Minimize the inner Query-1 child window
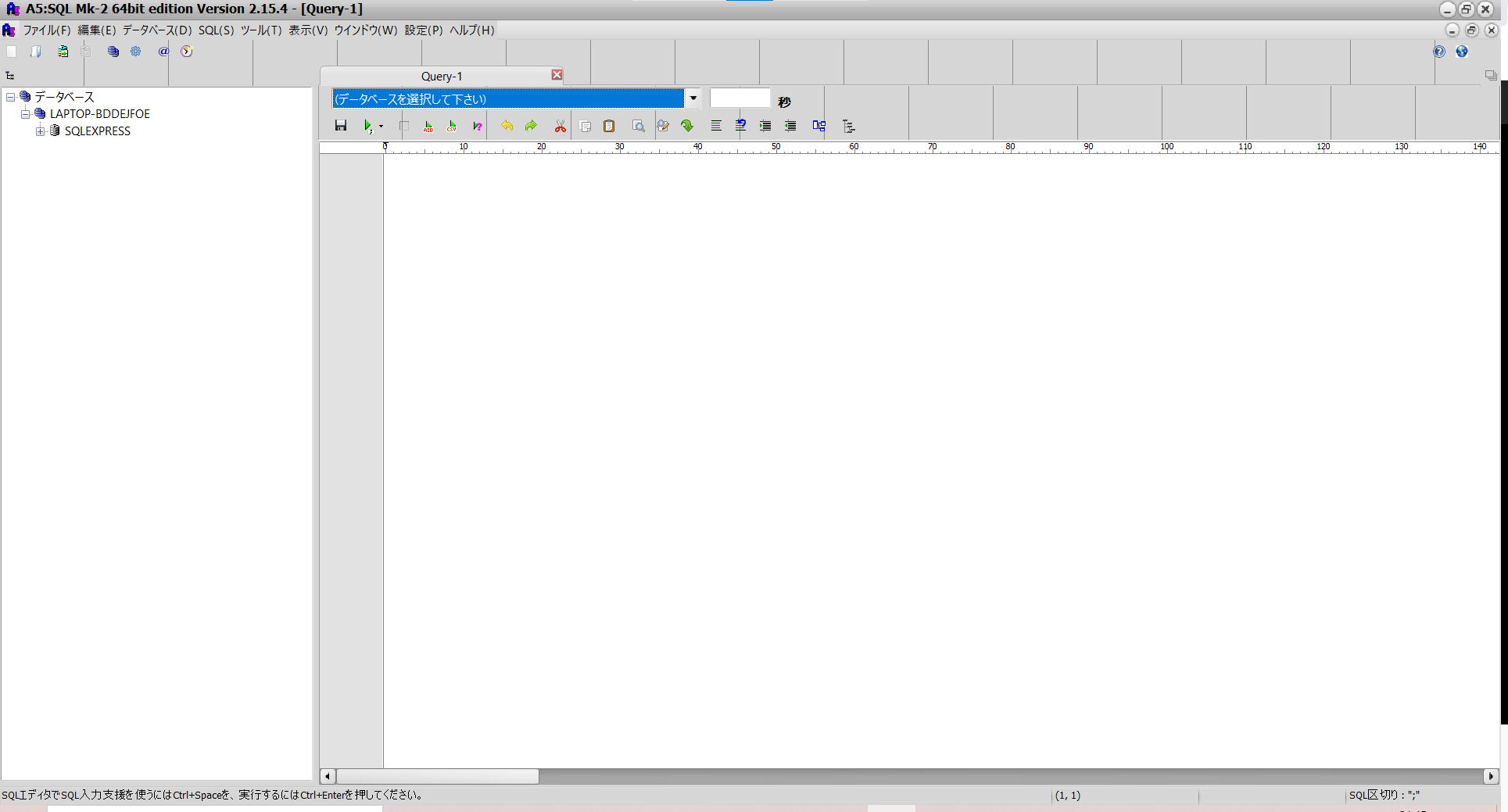Viewport: 1508px width, 812px height. [x=1452, y=30]
